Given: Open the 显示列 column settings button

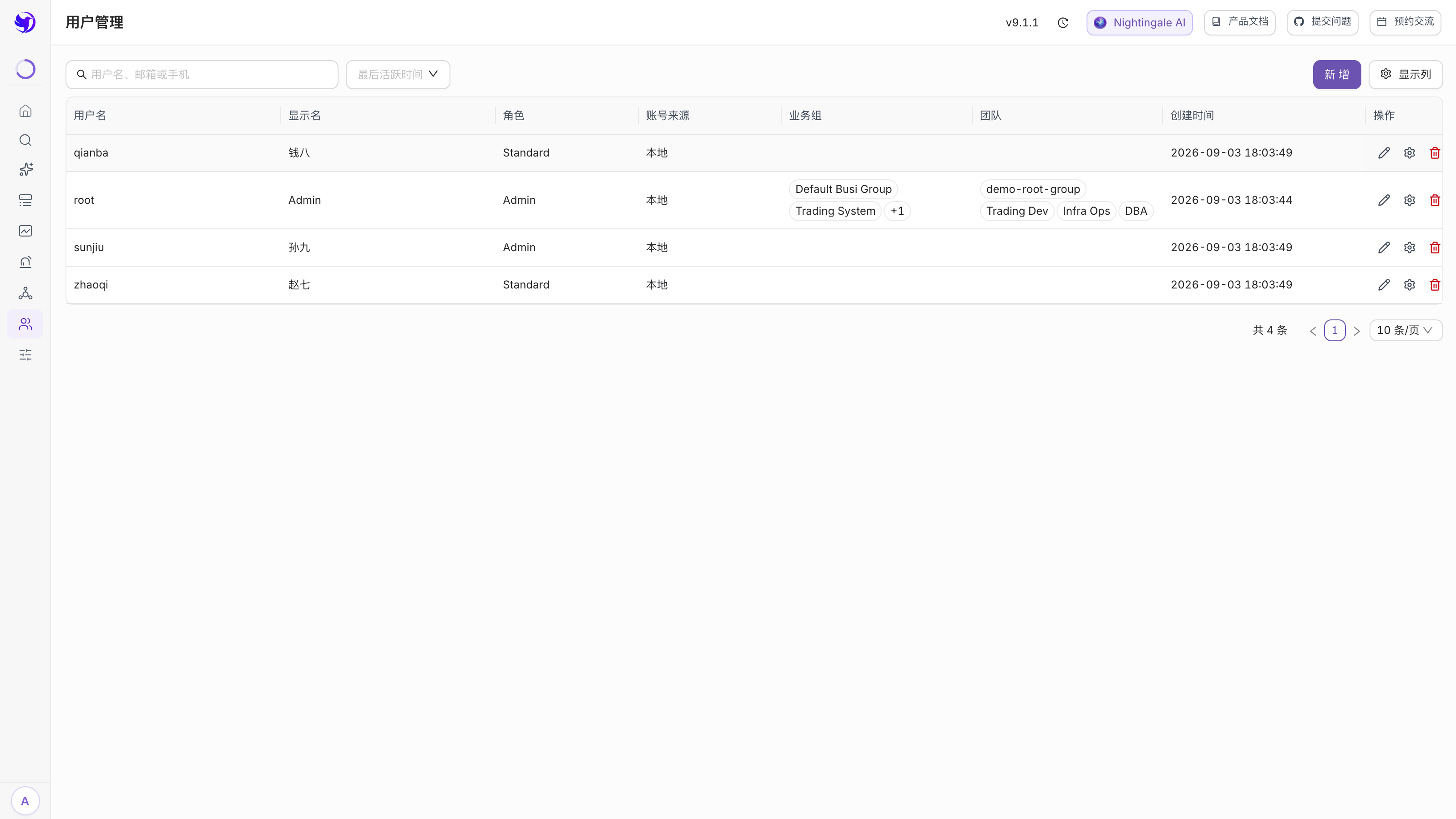Looking at the screenshot, I should pyautogui.click(x=1405, y=75).
